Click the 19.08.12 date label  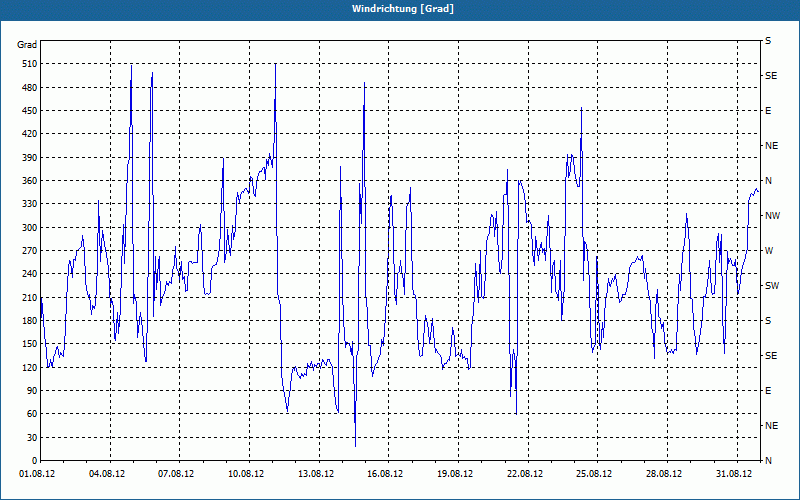tap(455, 474)
